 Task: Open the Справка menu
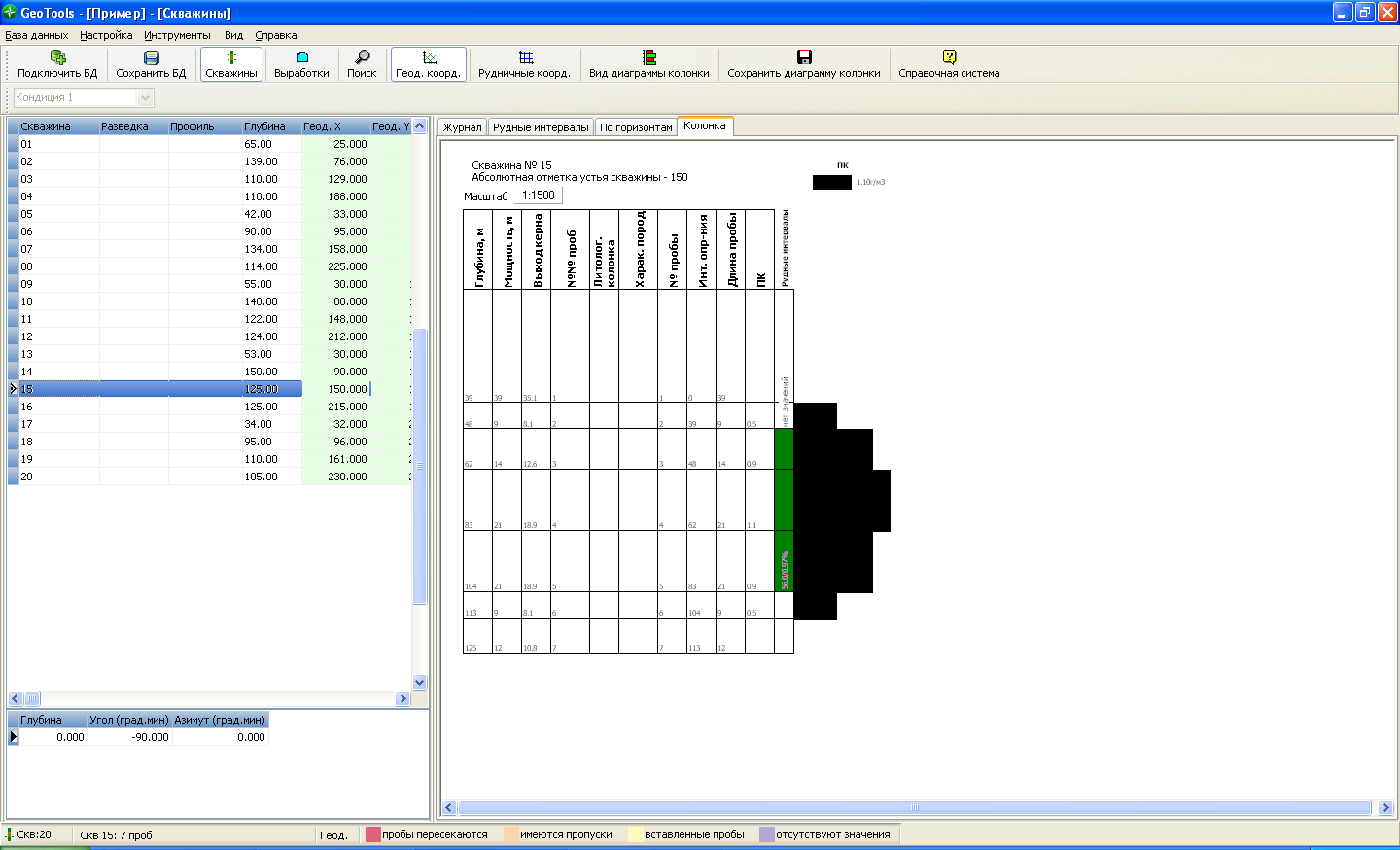[276, 35]
